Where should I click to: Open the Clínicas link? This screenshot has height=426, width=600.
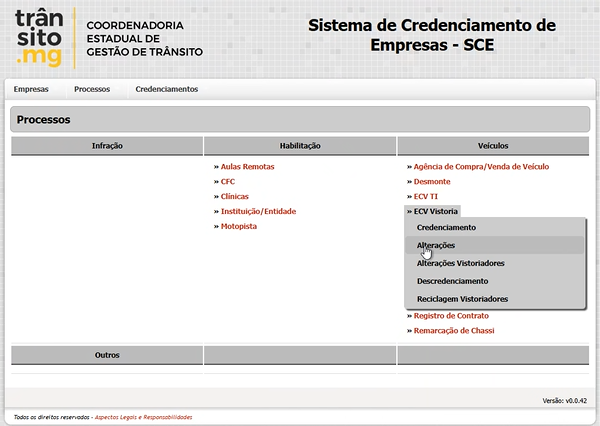coord(235,196)
